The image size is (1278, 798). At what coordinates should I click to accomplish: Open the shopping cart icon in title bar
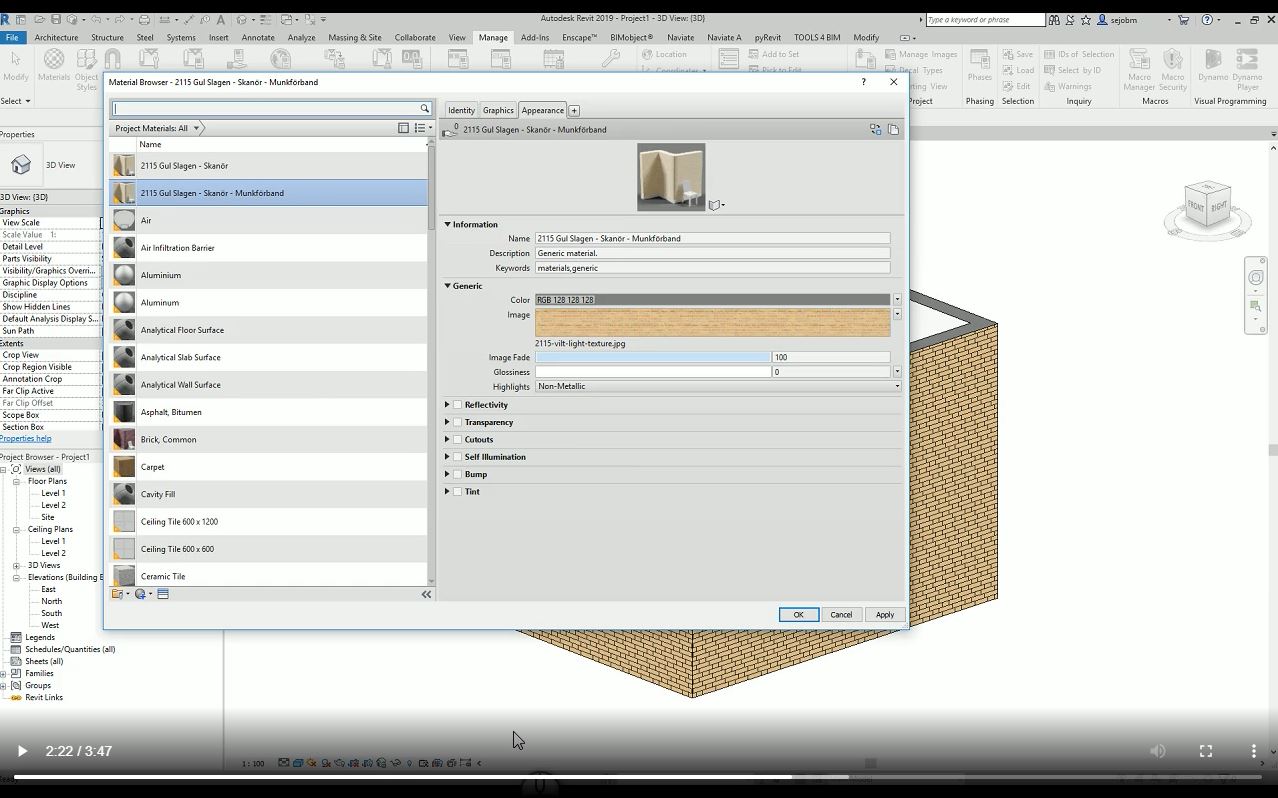coord(1184,19)
